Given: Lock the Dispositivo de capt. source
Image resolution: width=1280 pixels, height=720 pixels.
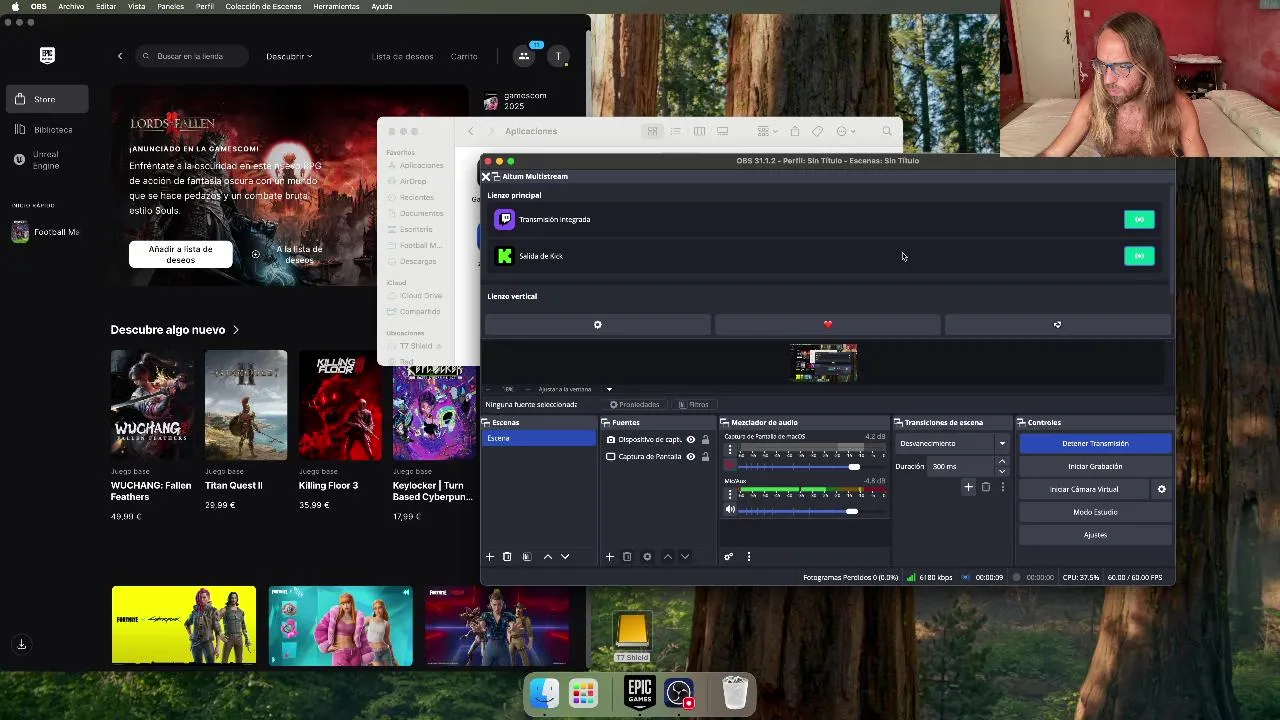Looking at the screenshot, I should tap(705, 440).
